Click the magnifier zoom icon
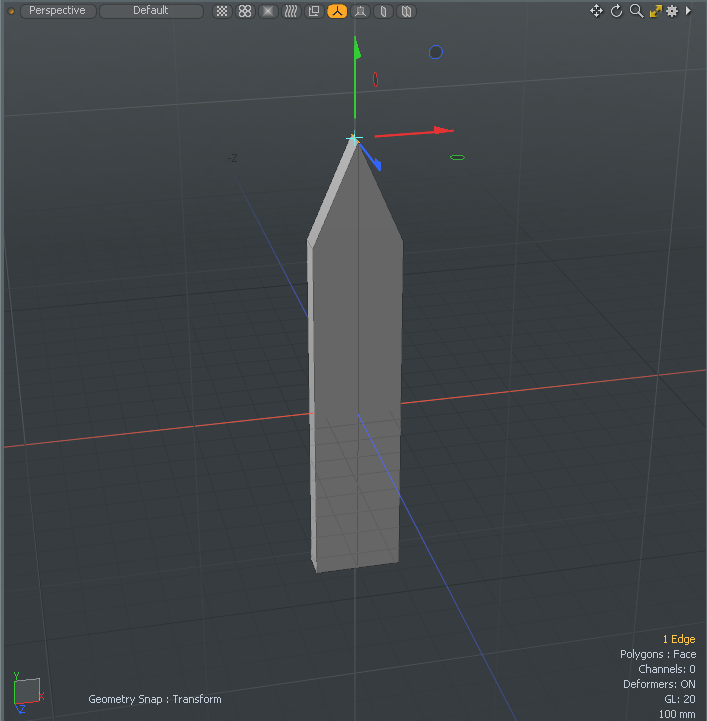This screenshot has height=721, width=707. pyautogui.click(x=636, y=11)
